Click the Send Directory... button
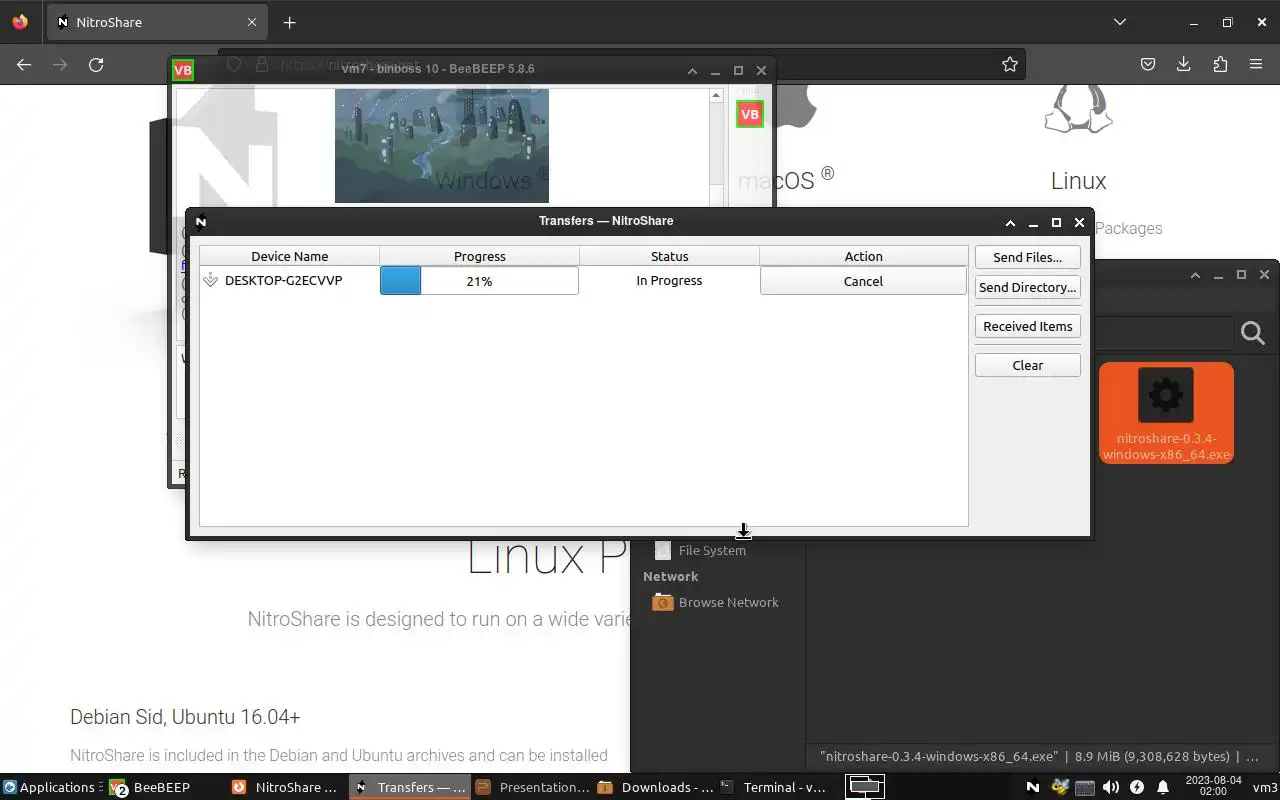This screenshot has height=800, width=1280. tap(1027, 287)
